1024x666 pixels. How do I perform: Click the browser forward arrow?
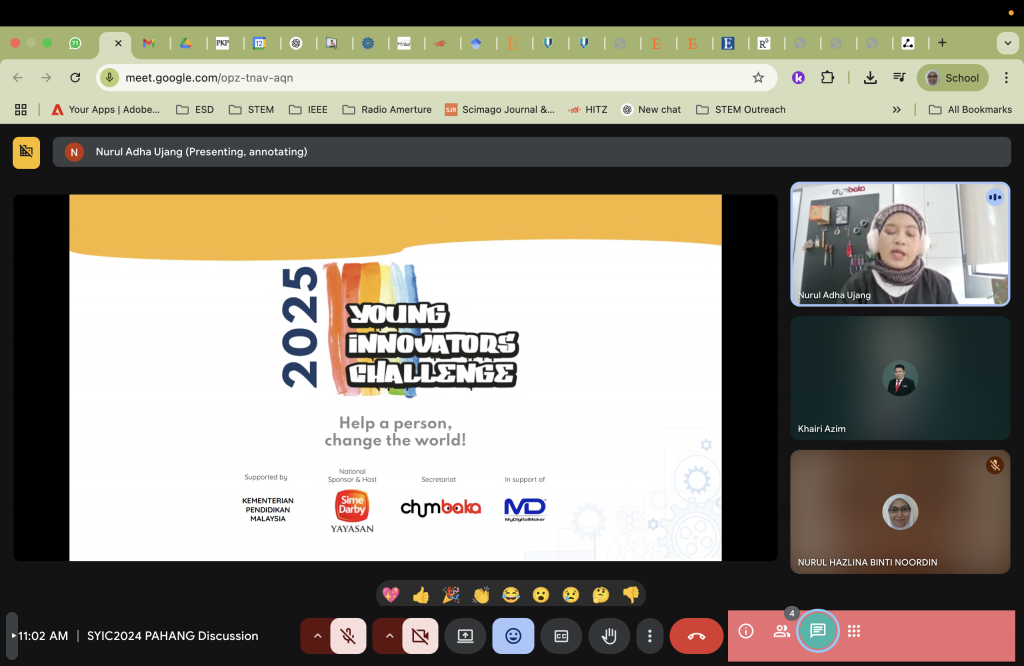click(46, 78)
